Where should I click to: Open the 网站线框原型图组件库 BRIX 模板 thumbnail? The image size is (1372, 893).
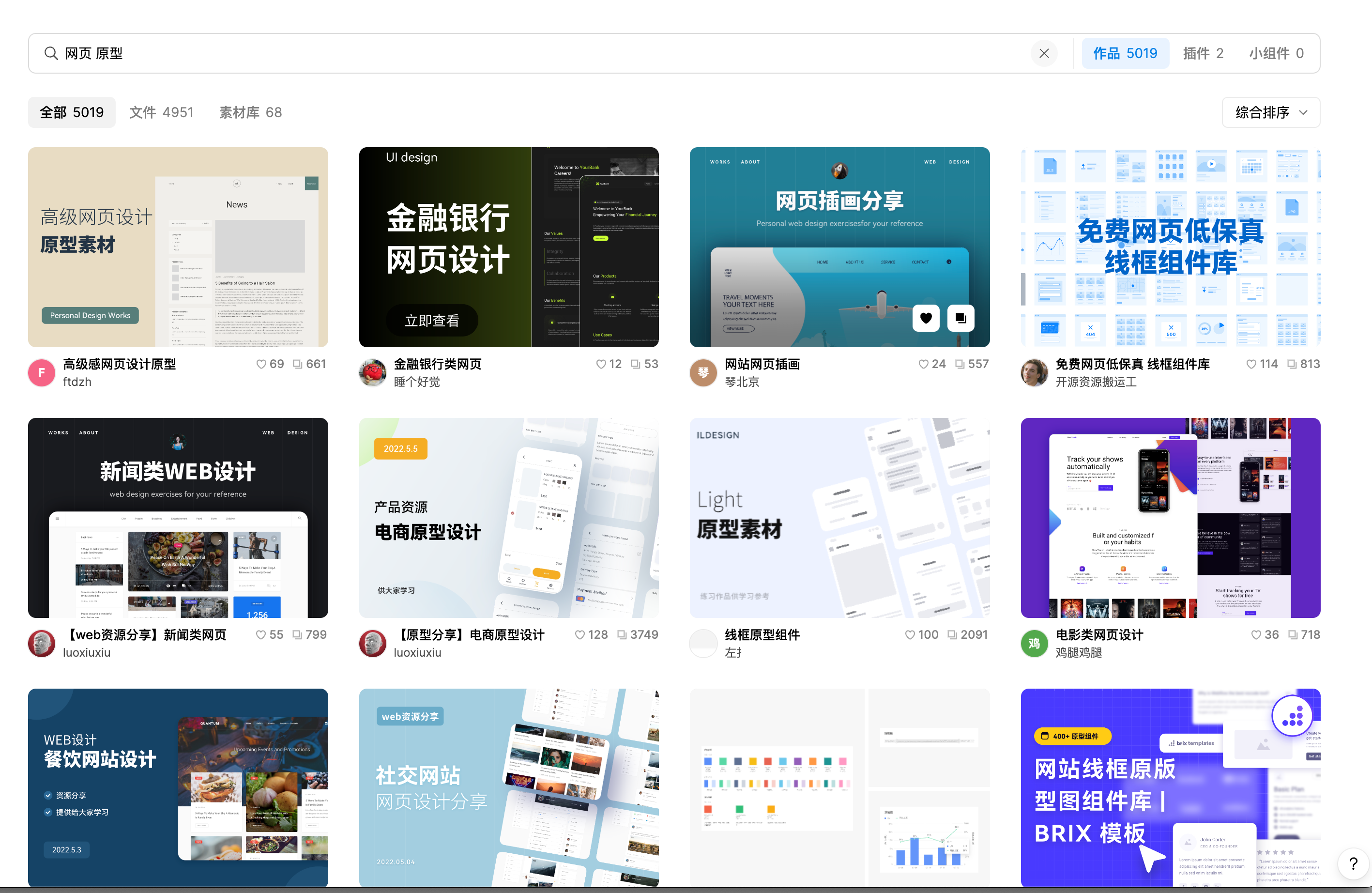(1171, 787)
